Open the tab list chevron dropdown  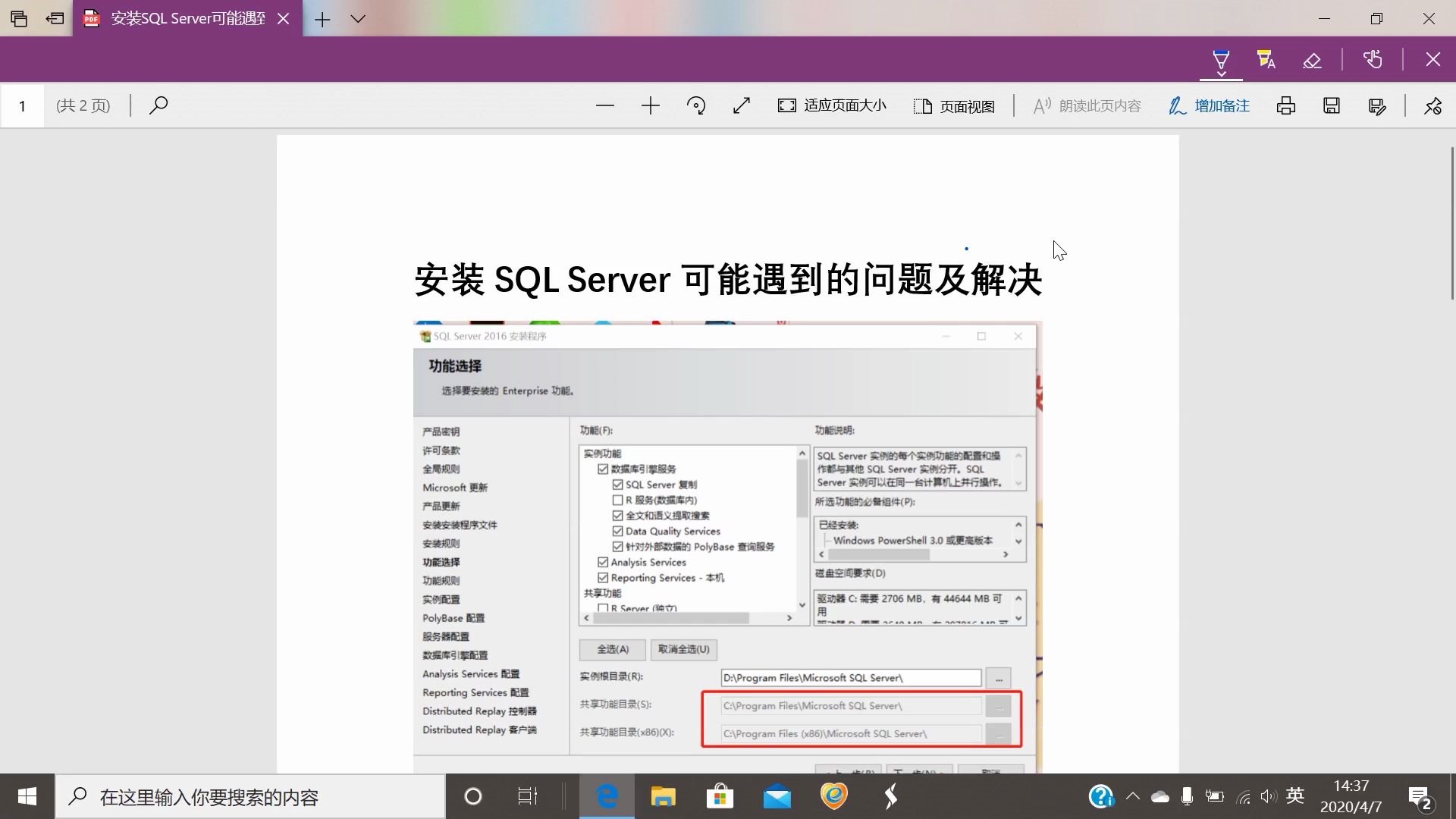[358, 19]
